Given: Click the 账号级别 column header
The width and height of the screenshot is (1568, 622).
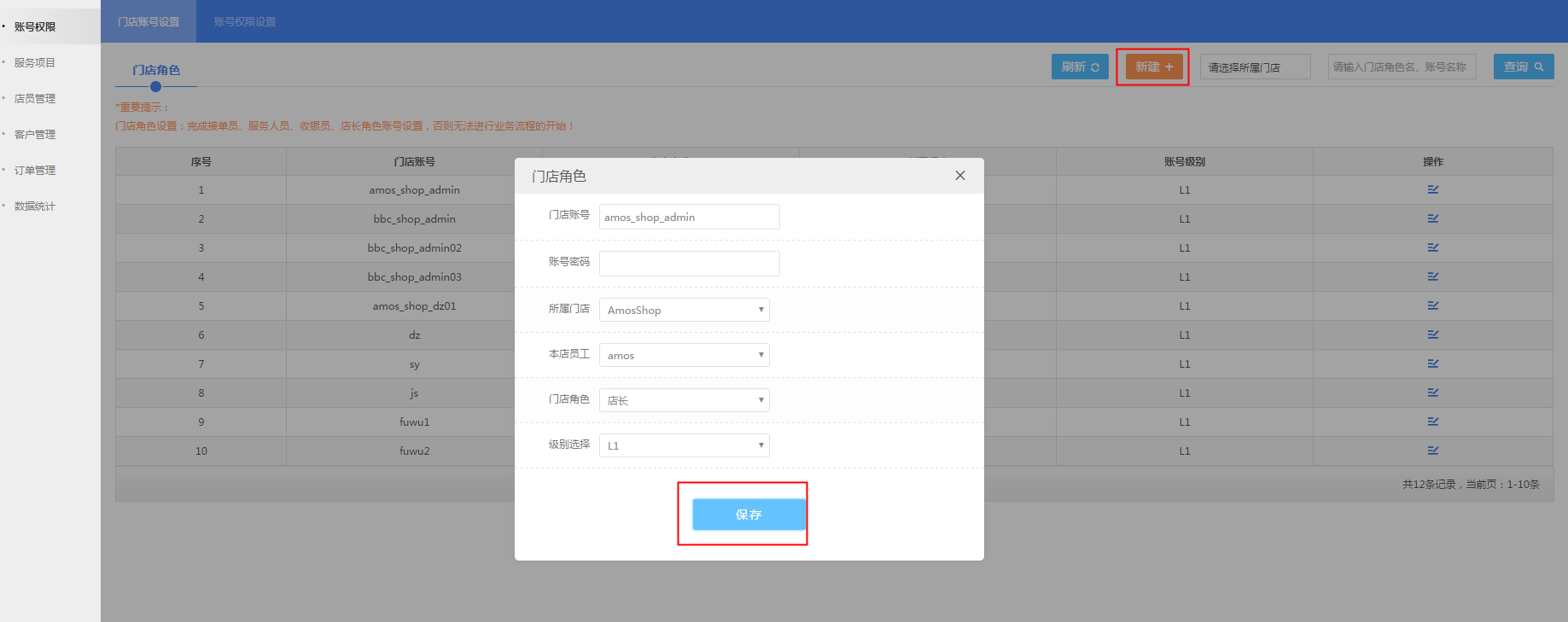Looking at the screenshot, I should pyautogui.click(x=1185, y=161).
